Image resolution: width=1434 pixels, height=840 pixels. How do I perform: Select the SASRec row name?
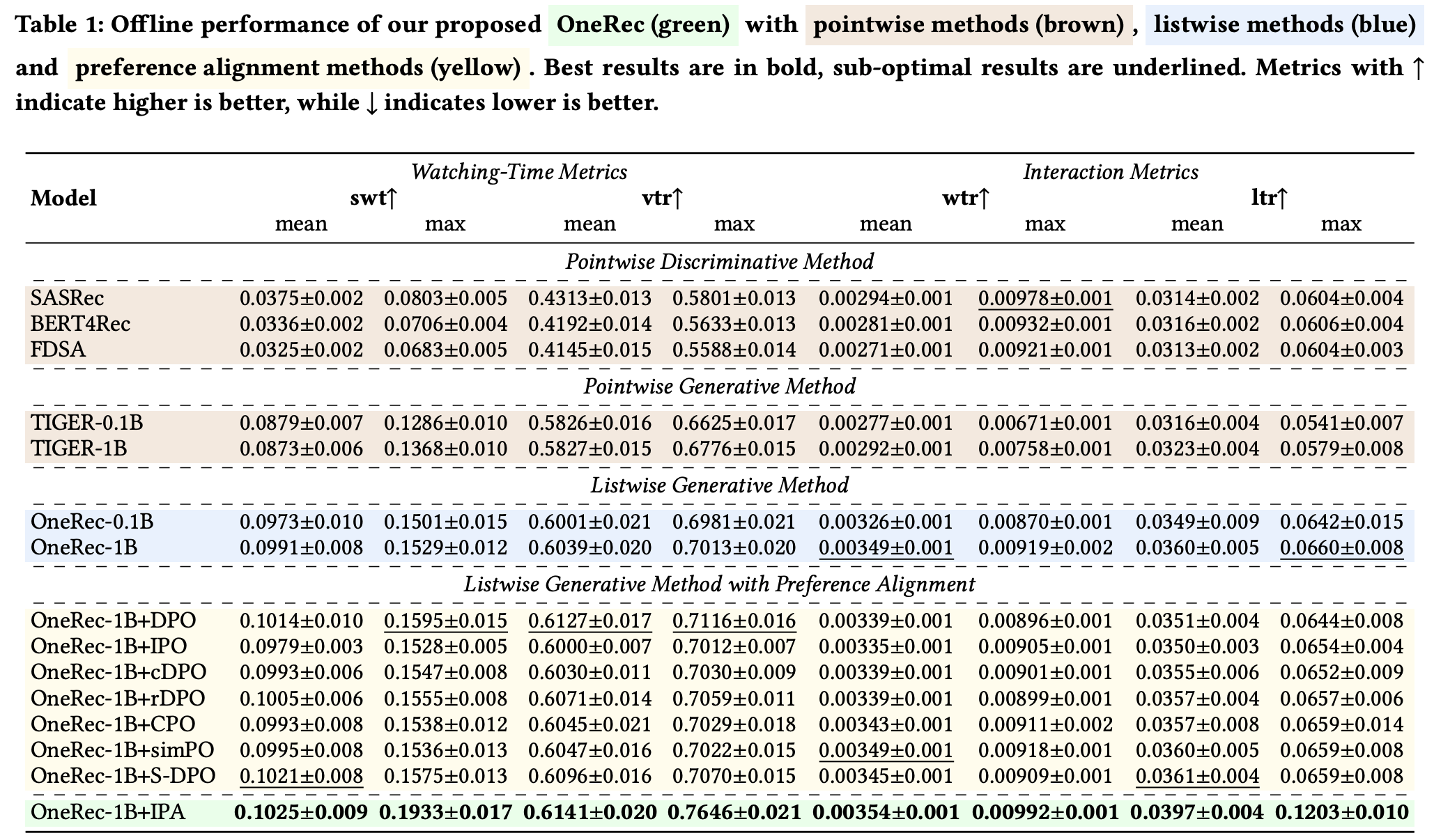67,299
